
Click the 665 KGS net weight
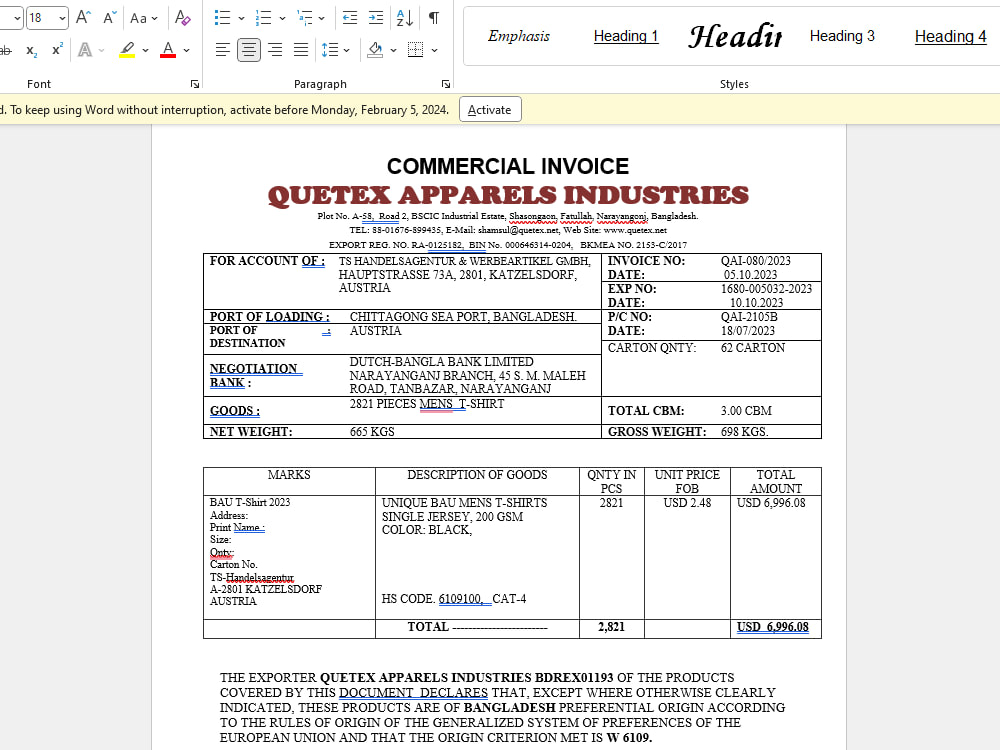point(372,432)
